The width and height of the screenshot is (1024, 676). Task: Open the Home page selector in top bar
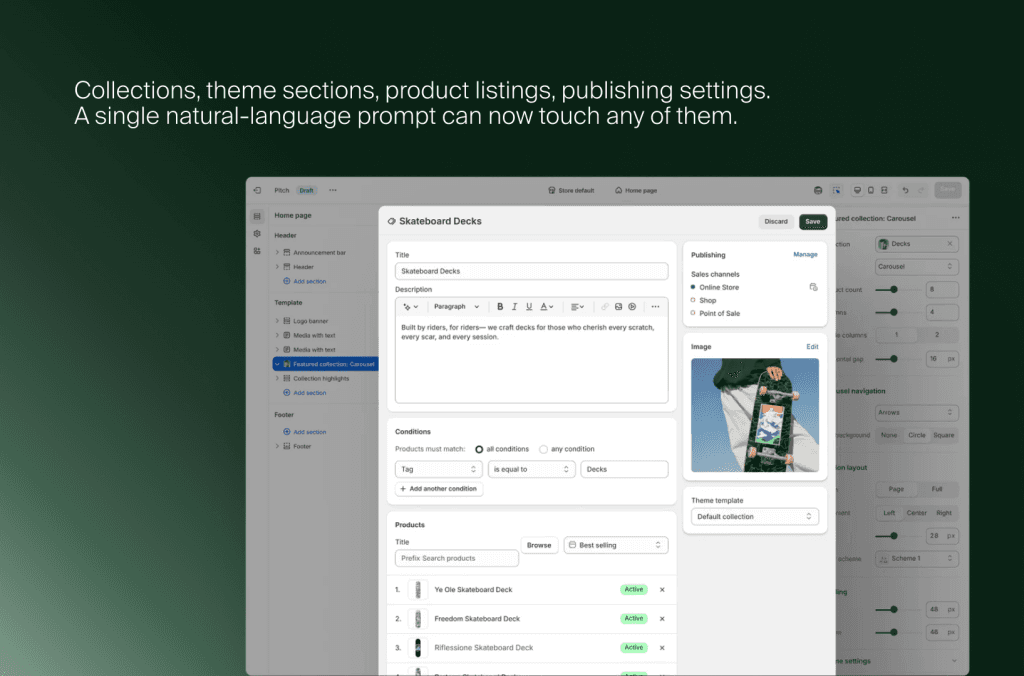636,190
